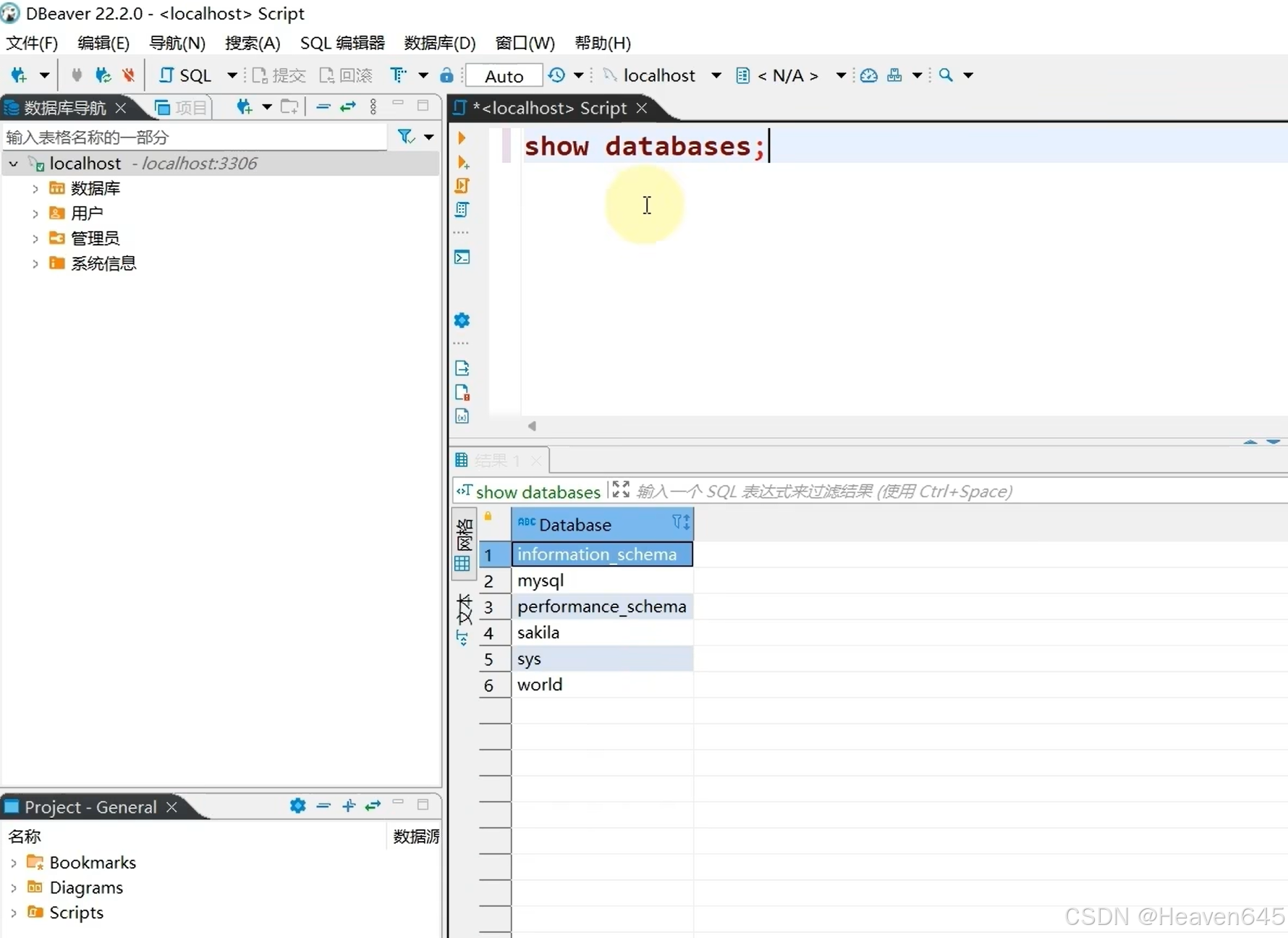This screenshot has width=1288, height=938.
Task: Click the Auto commit mode field
Action: coord(504,76)
